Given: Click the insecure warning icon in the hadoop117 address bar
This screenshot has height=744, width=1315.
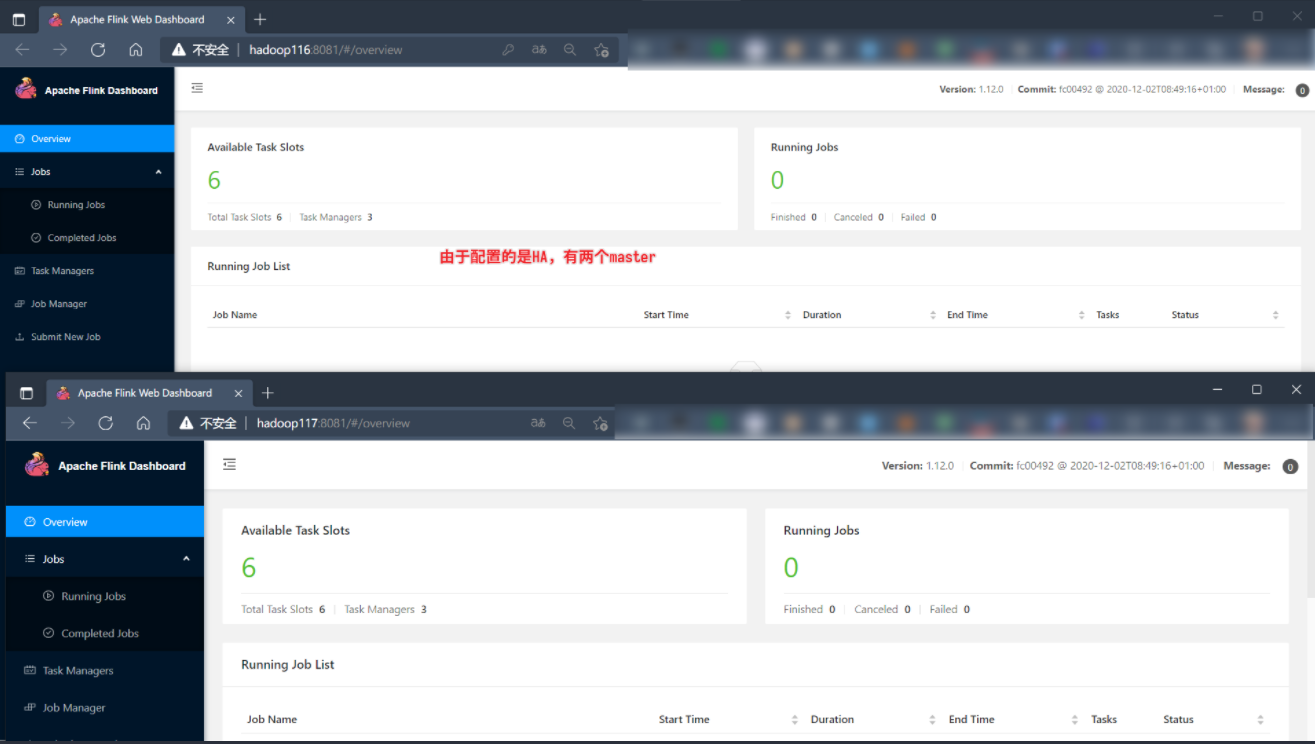Looking at the screenshot, I should click(x=186, y=423).
